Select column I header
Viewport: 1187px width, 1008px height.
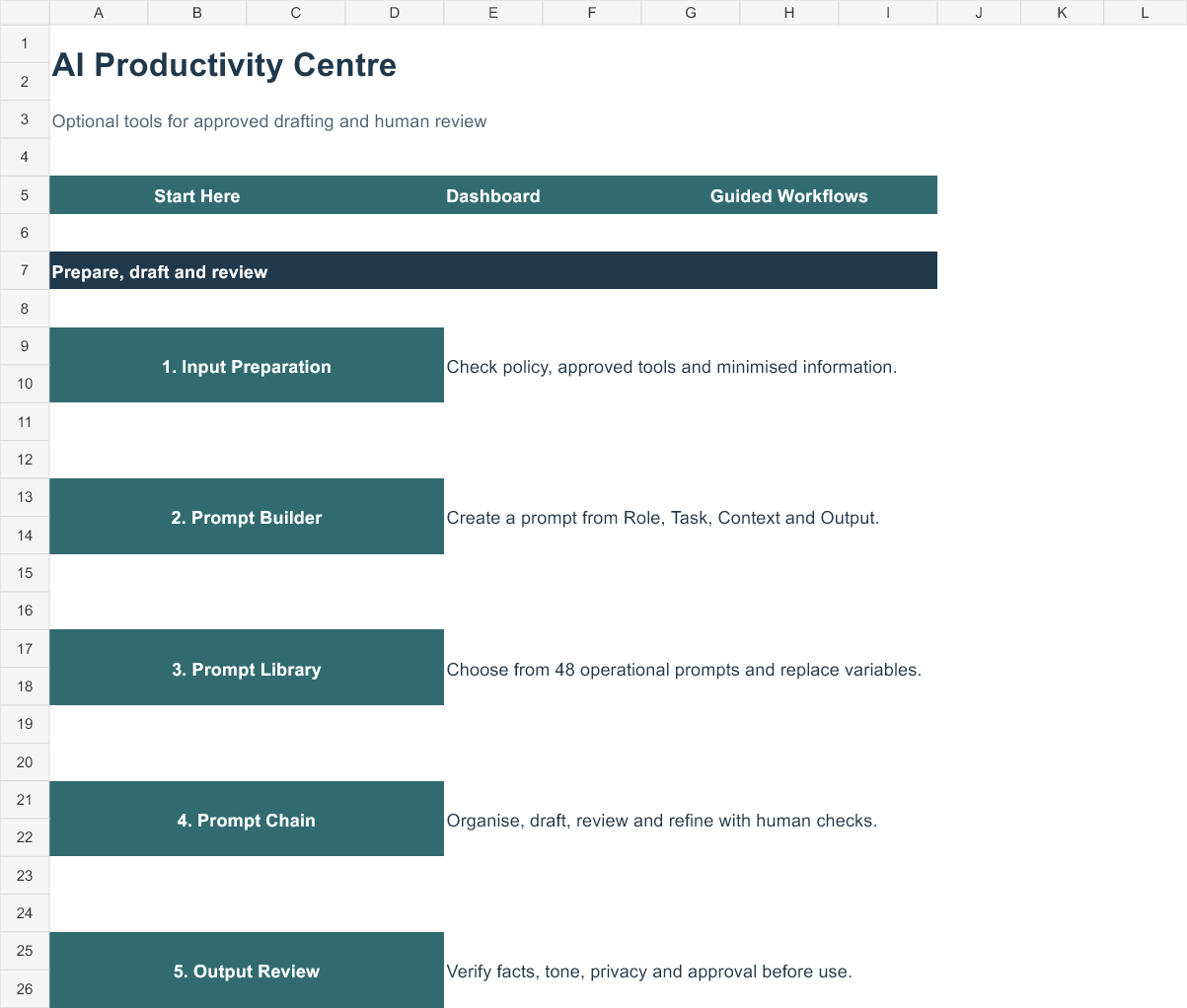click(888, 13)
